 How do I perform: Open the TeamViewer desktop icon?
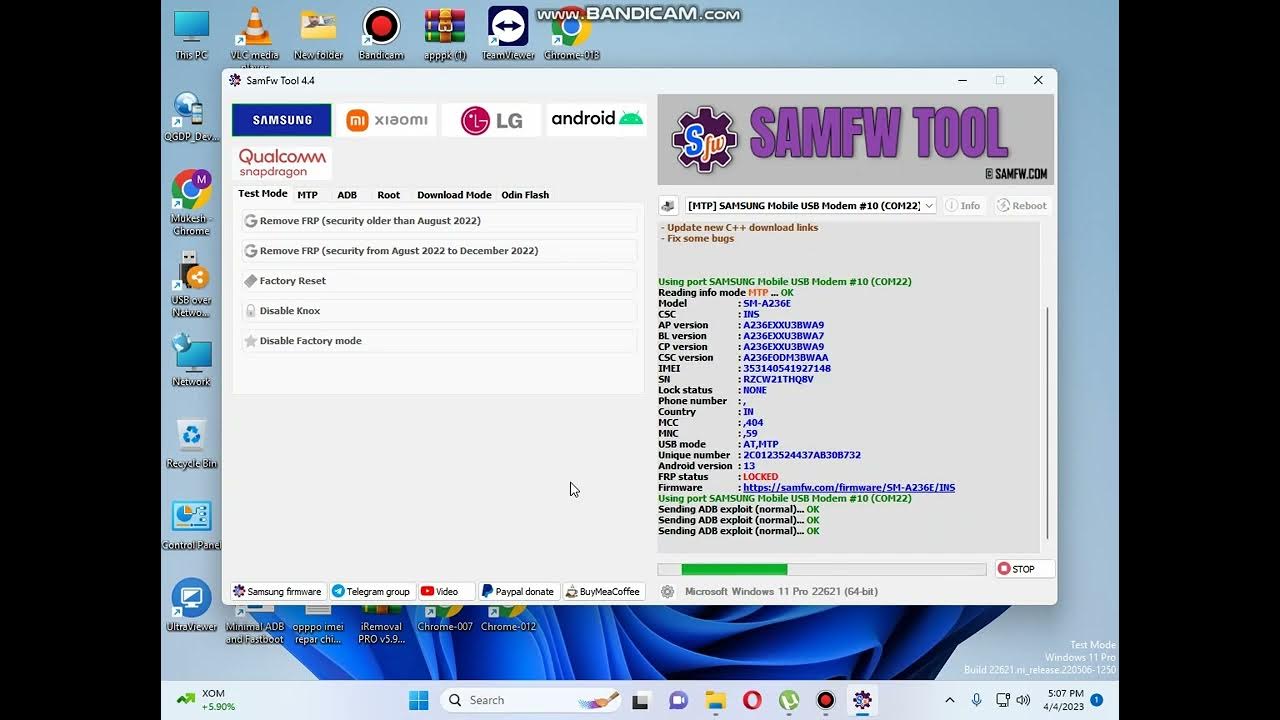[508, 34]
